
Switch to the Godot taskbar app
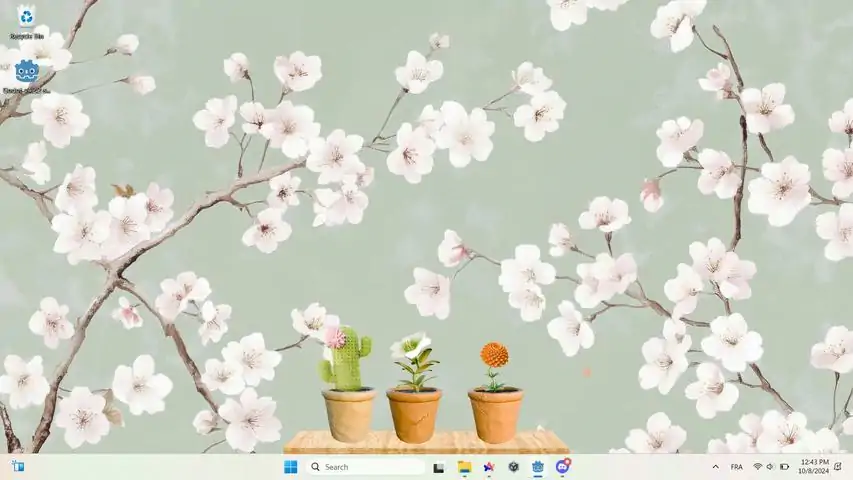[538, 467]
